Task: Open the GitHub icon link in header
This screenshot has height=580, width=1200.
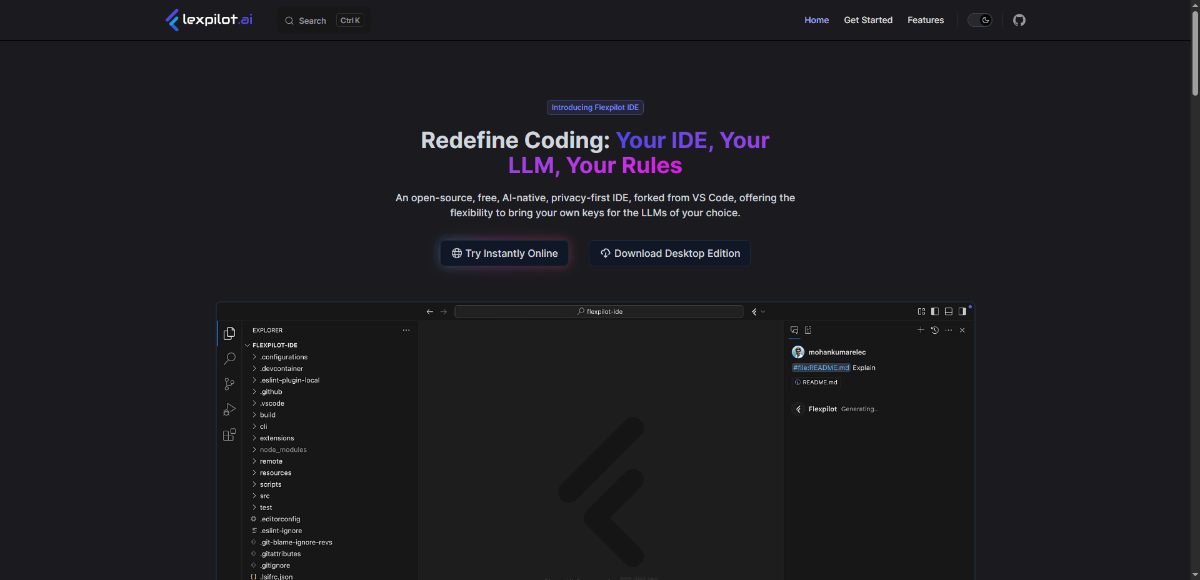Action: 1019,20
